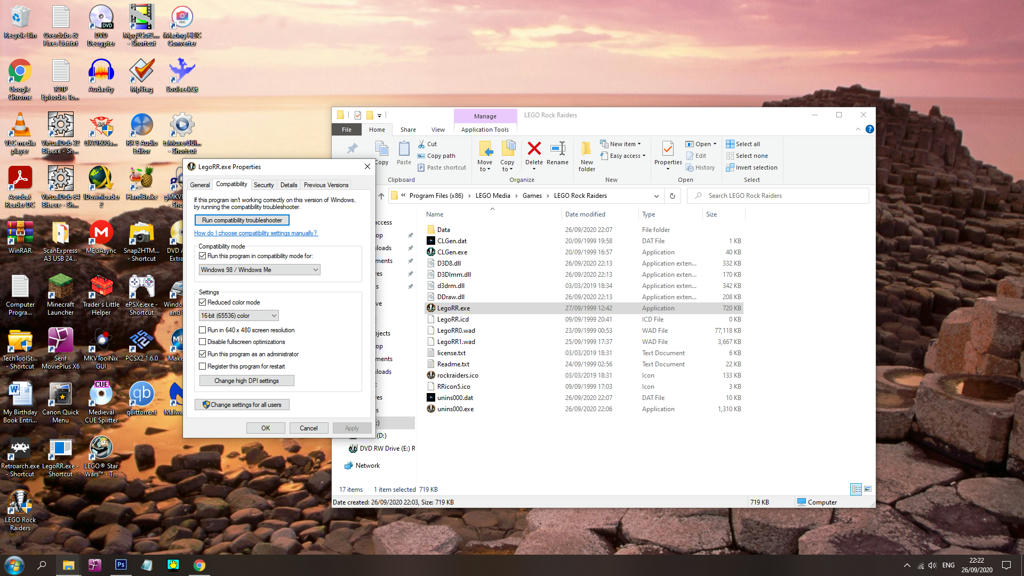Select the LegoRR.exe file row
The image size is (1024, 576).
pos(584,308)
